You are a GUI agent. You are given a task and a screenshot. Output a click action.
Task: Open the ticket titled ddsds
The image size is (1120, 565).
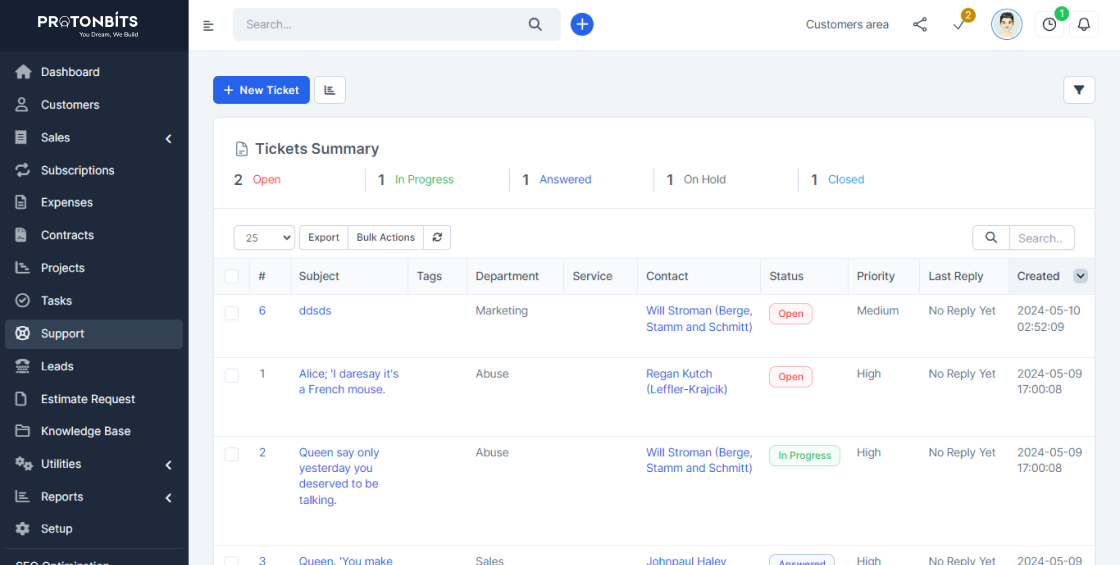point(315,311)
